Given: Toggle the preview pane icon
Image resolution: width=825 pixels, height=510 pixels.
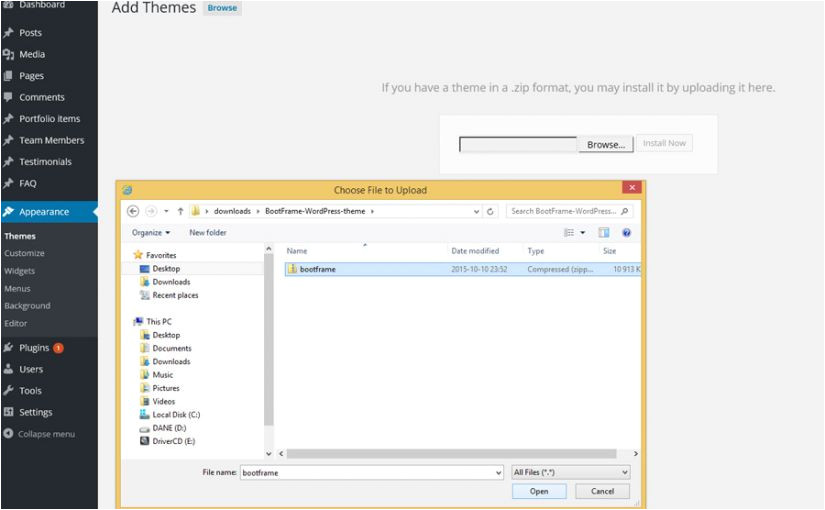Looking at the screenshot, I should click(604, 233).
